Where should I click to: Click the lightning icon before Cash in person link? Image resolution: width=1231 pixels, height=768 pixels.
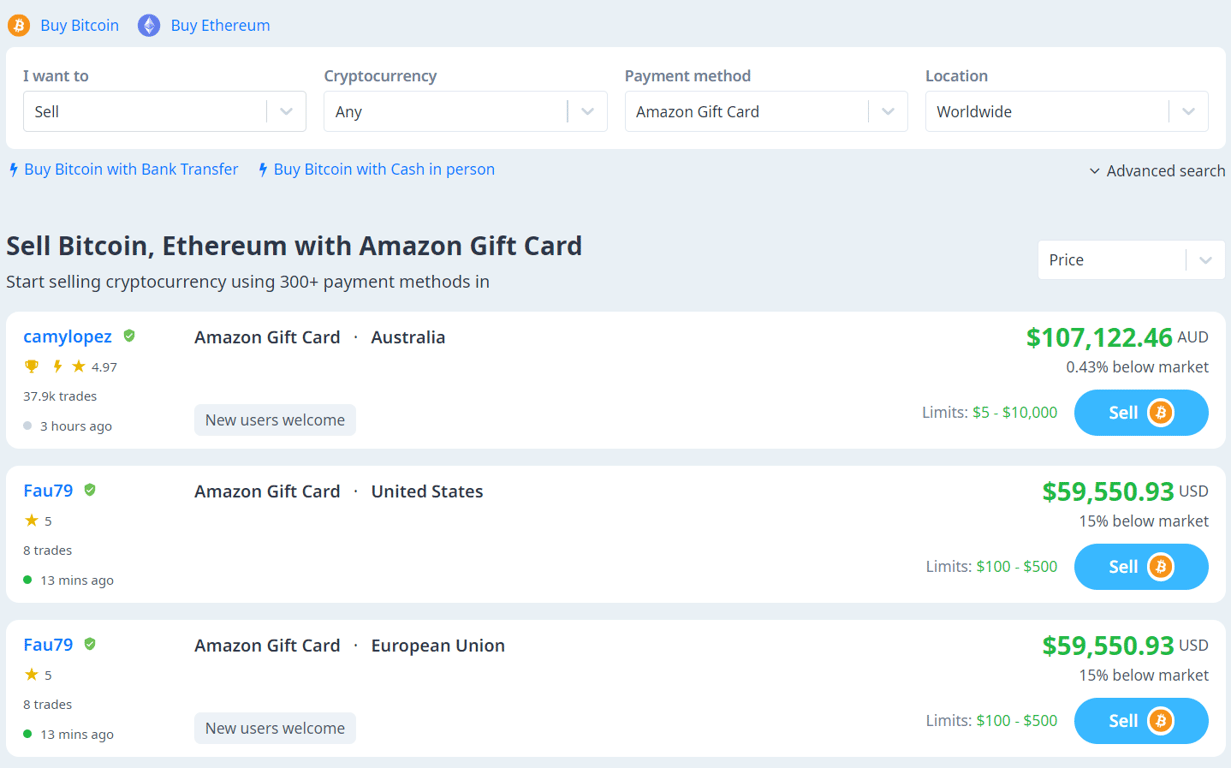point(262,169)
